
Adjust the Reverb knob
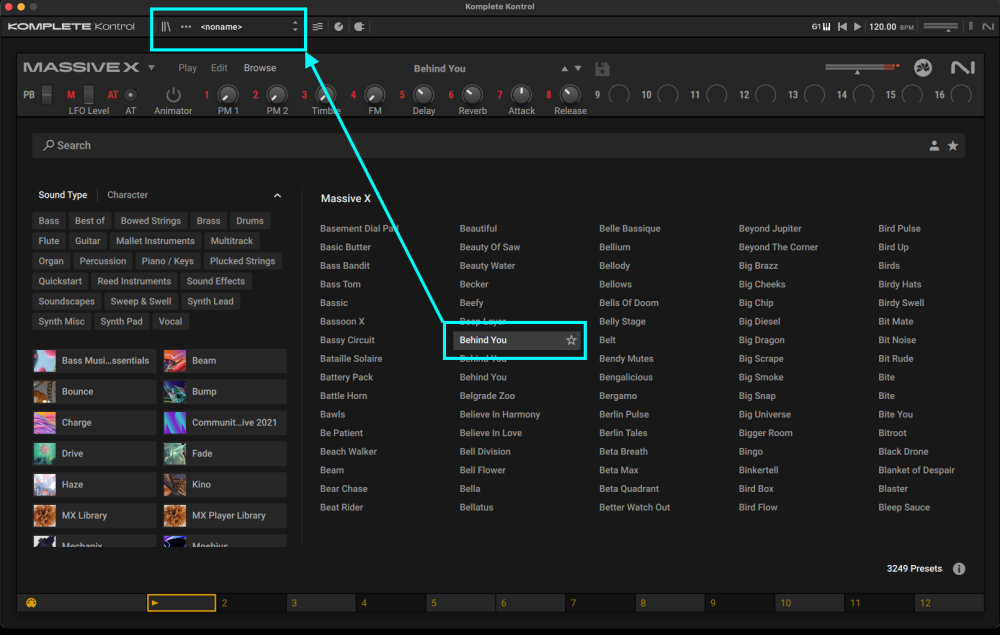[472, 95]
